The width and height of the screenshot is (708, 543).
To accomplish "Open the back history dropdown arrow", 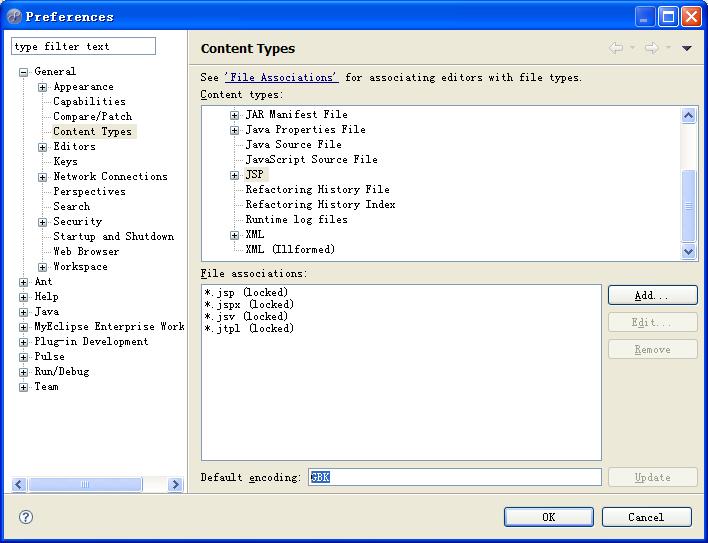I will click(632, 47).
